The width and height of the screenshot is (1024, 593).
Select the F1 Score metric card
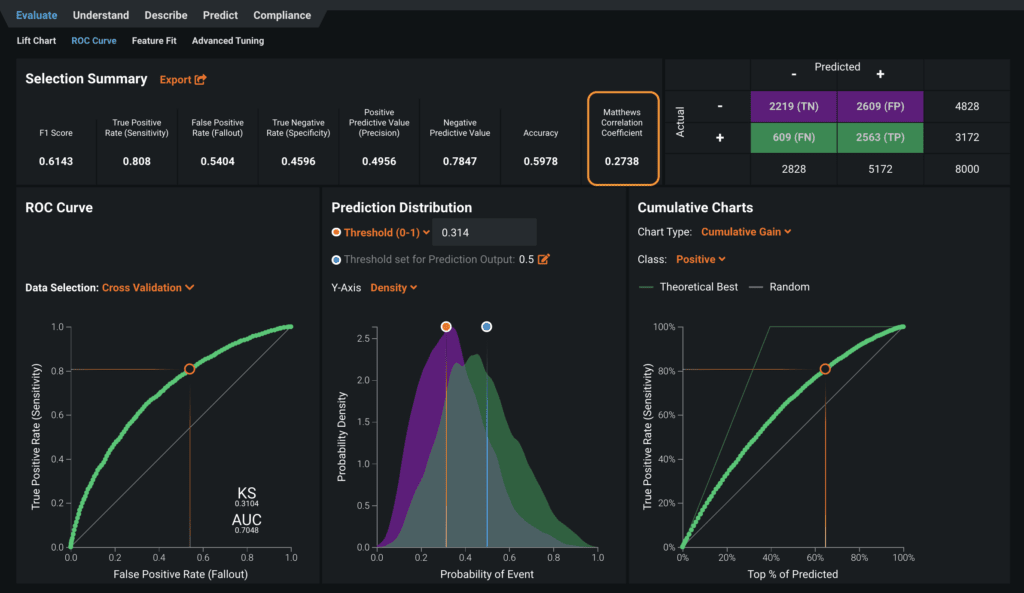56,146
